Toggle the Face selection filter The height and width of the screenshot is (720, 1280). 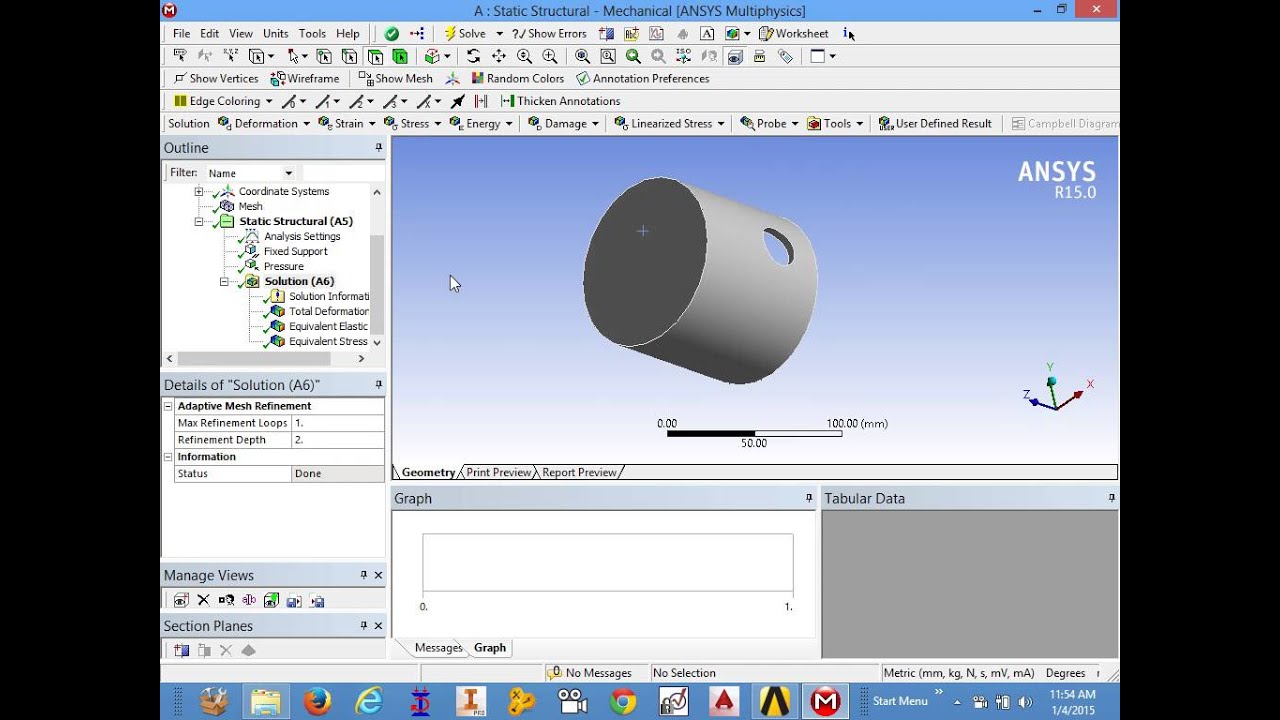375,56
